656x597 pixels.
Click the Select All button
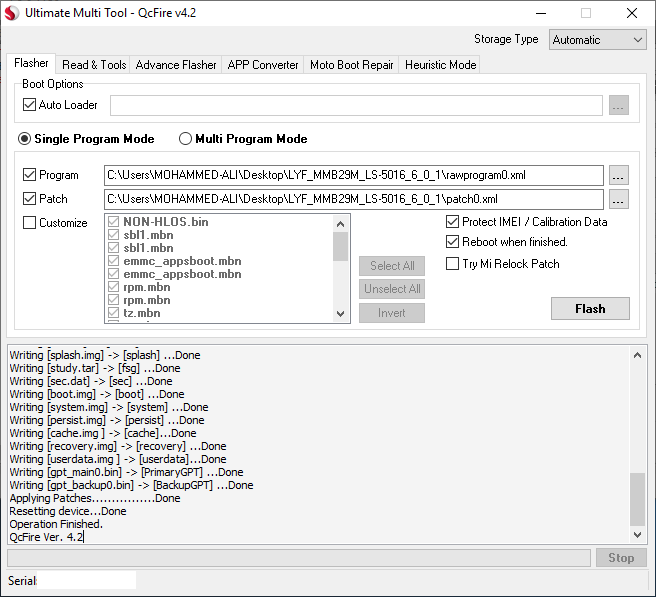pos(392,266)
